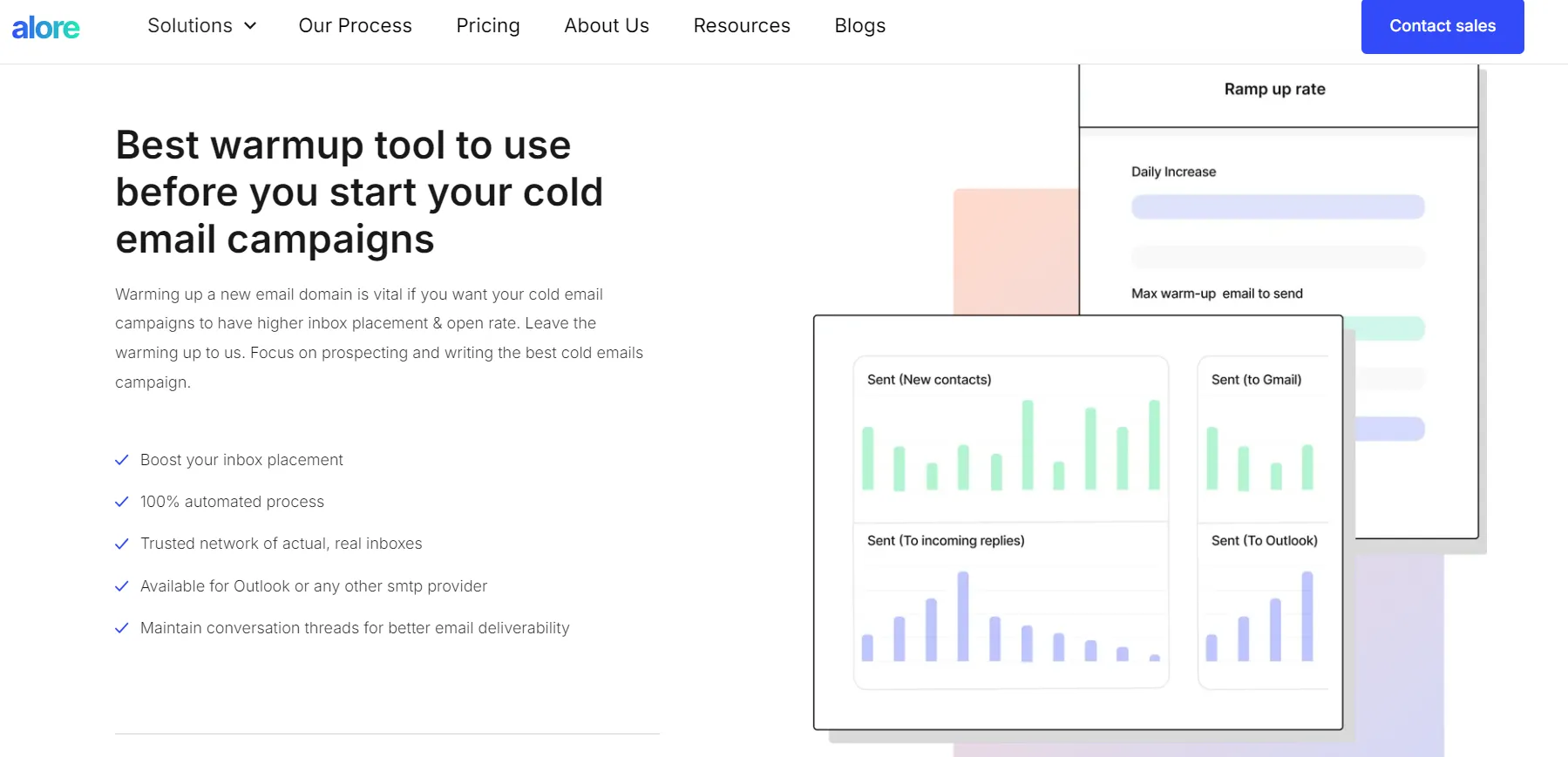The height and width of the screenshot is (757, 1568).
Task: Click the 'Daily Increase' progress bar
Action: coord(1277,206)
